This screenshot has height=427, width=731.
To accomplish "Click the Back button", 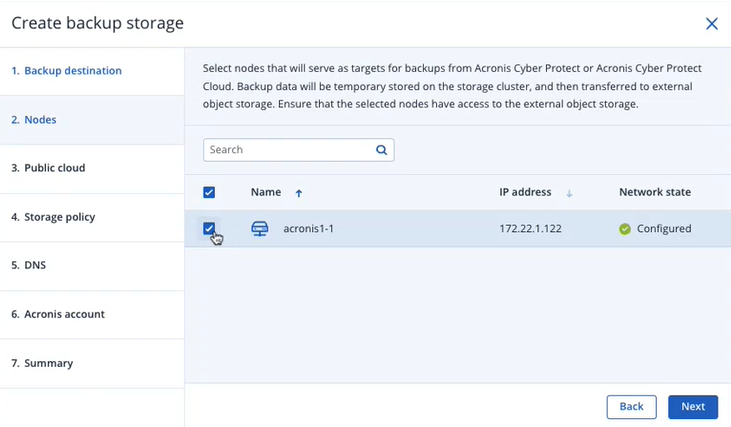I will tap(631, 407).
